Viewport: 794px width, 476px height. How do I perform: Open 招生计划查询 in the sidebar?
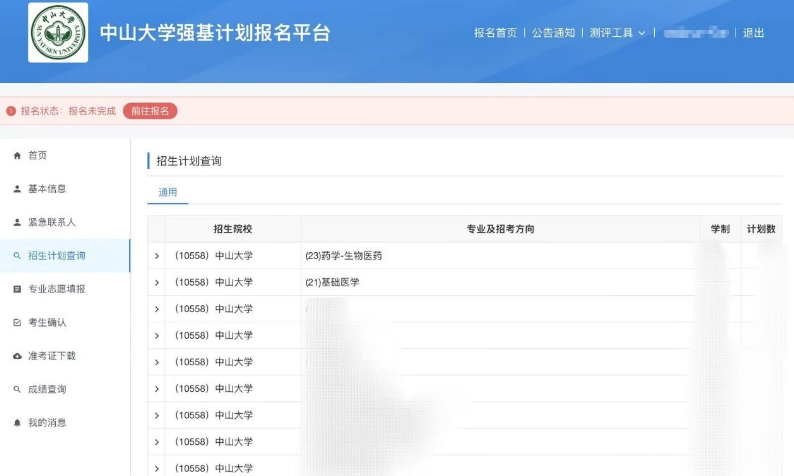56,256
